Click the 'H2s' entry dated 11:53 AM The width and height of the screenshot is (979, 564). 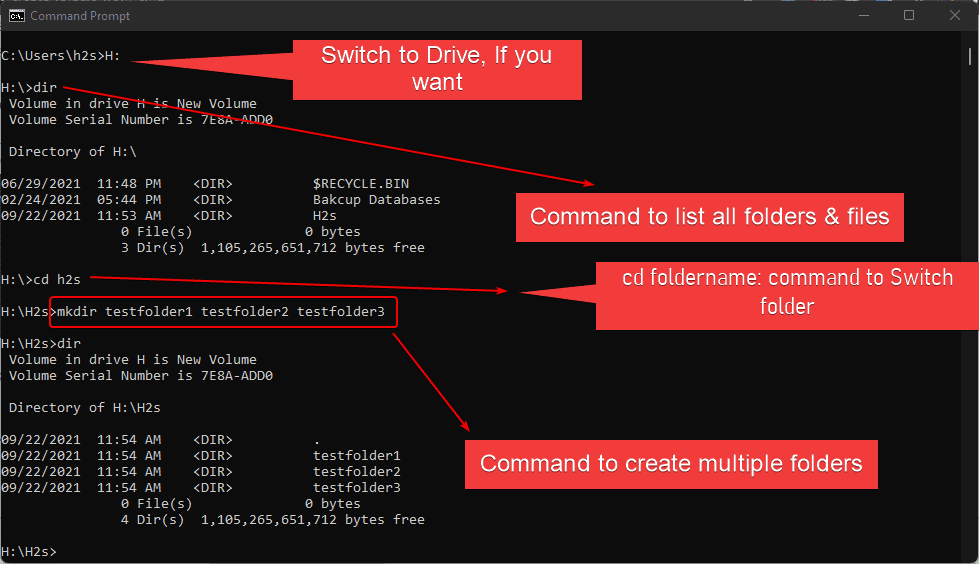point(325,216)
